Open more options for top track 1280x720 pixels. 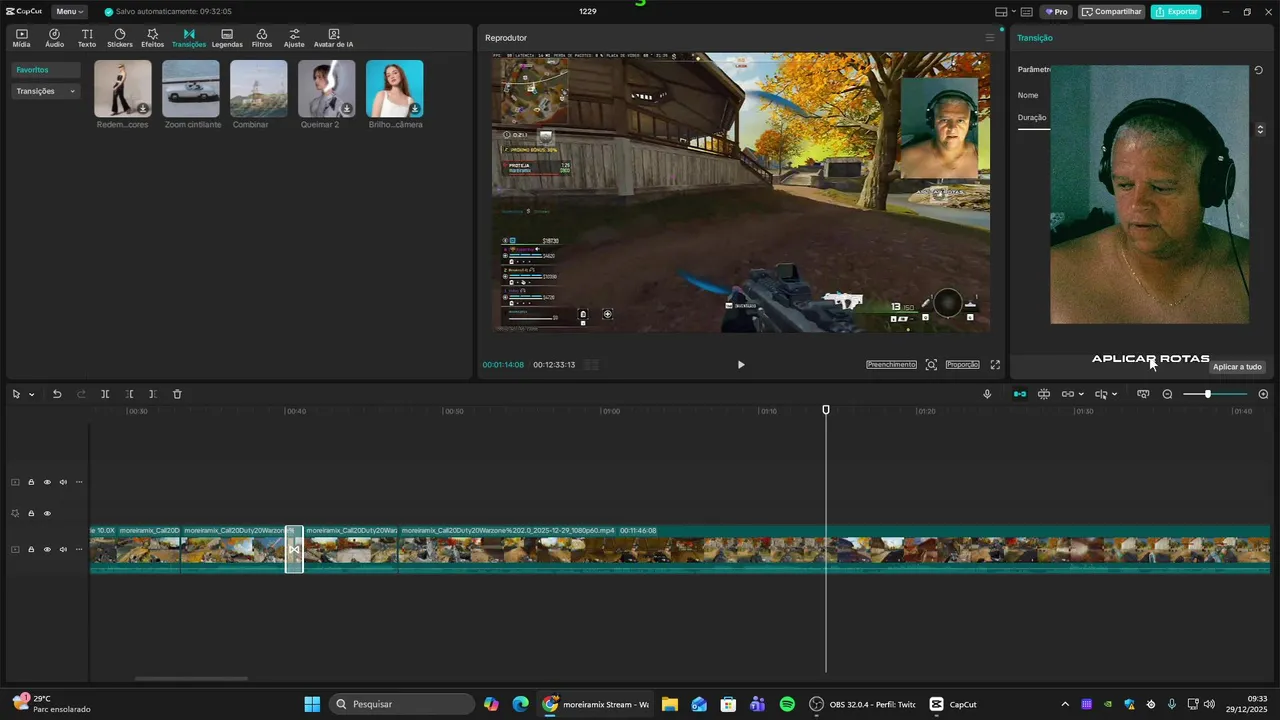[79, 482]
